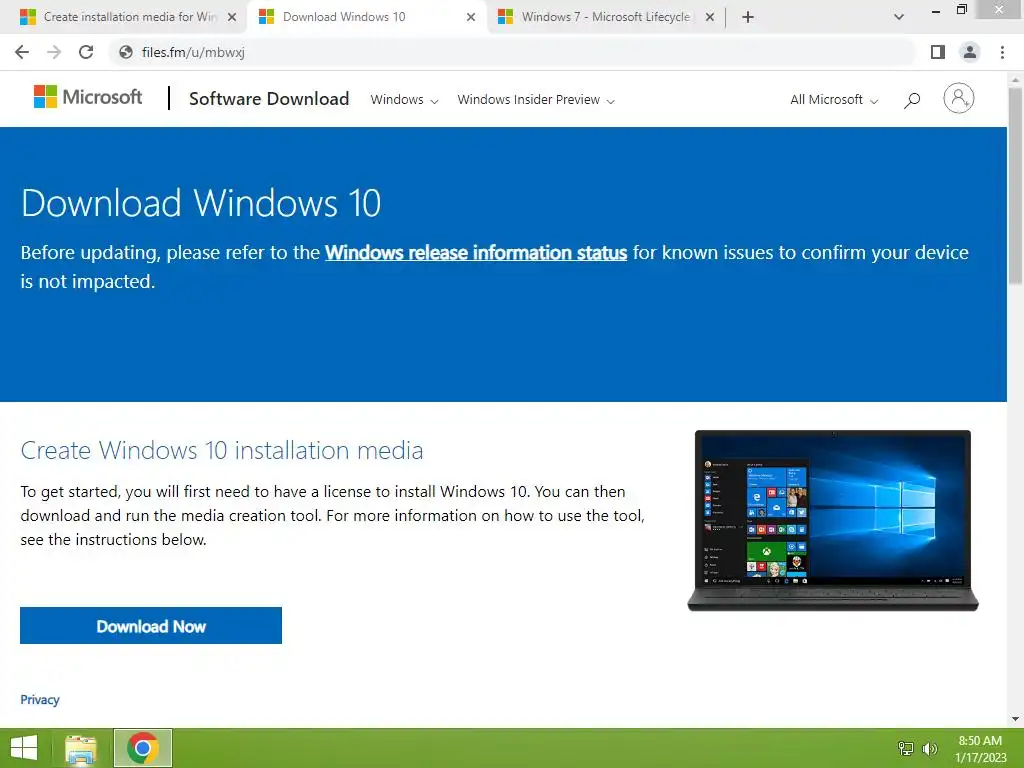
Task: Click the browser forward arrow
Action: (54, 52)
